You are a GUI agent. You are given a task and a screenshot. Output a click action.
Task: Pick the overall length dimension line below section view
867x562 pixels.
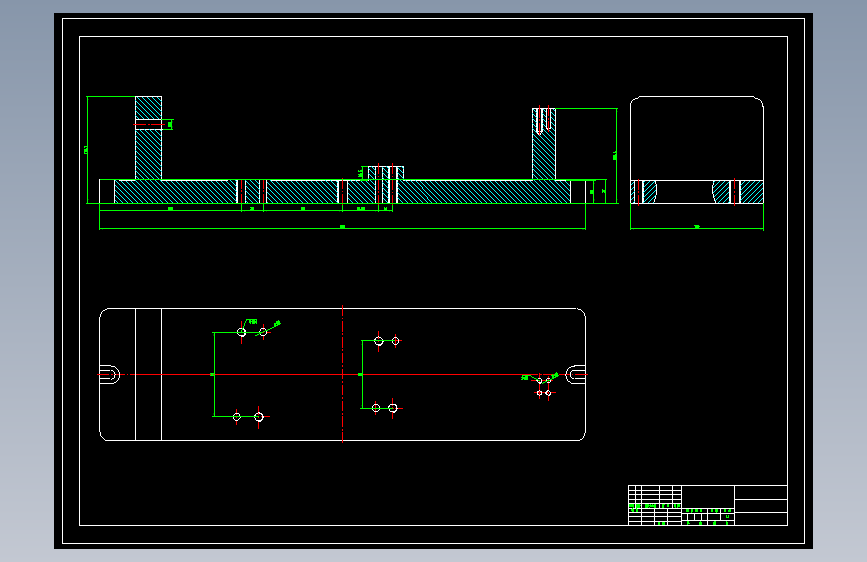point(342,227)
